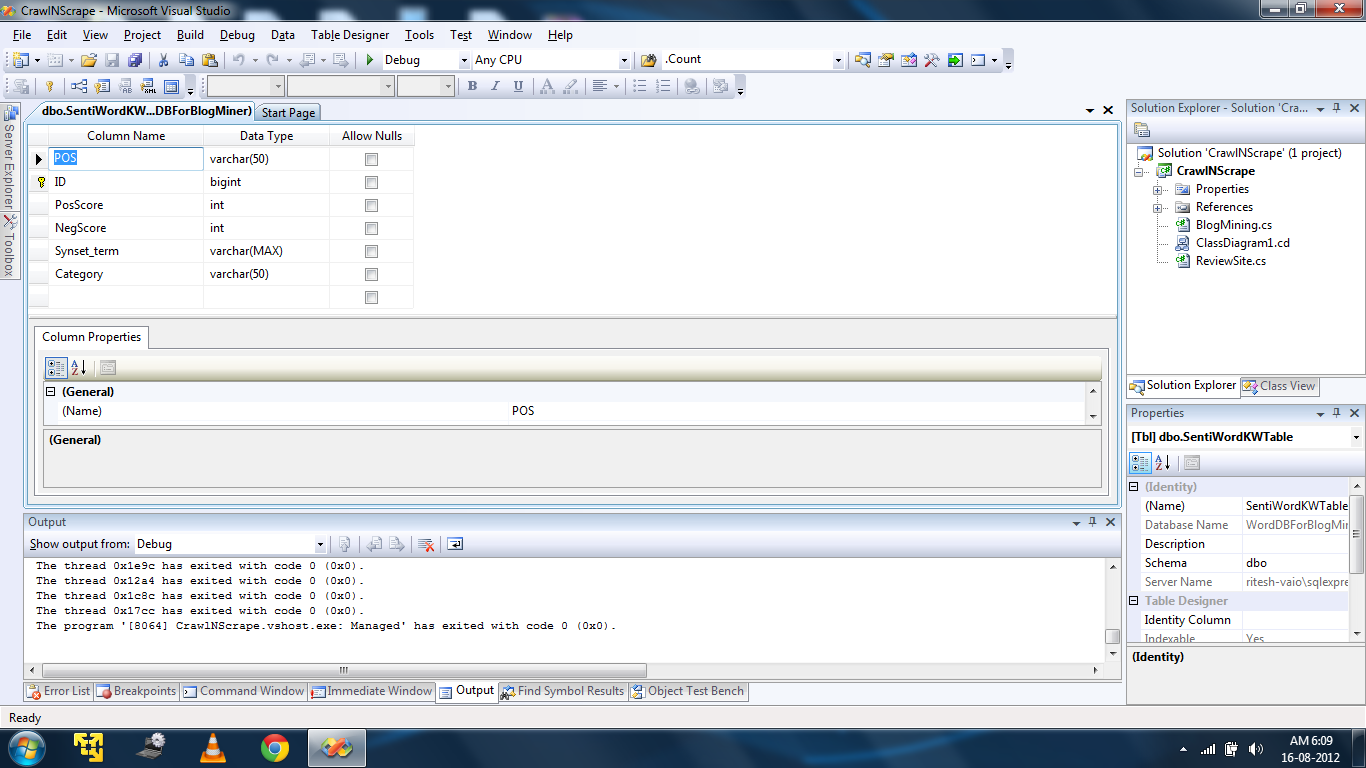Click the Paste toolbar icon
This screenshot has width=1366, height=768.
[209, 60]
